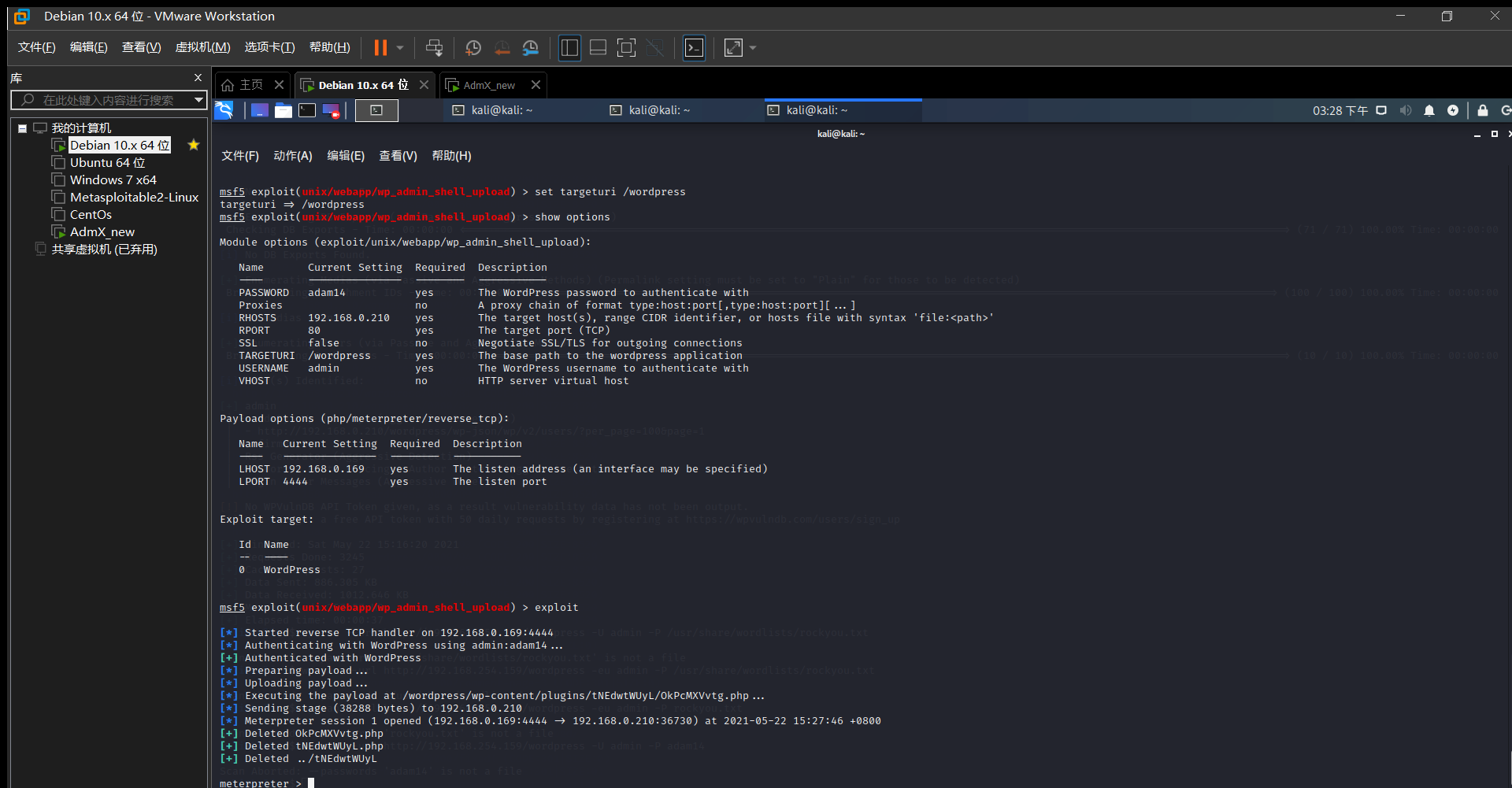Click the disabled Unity mode icon
The height and width of the screenshot is (788, 1512).
coord(654,48)
